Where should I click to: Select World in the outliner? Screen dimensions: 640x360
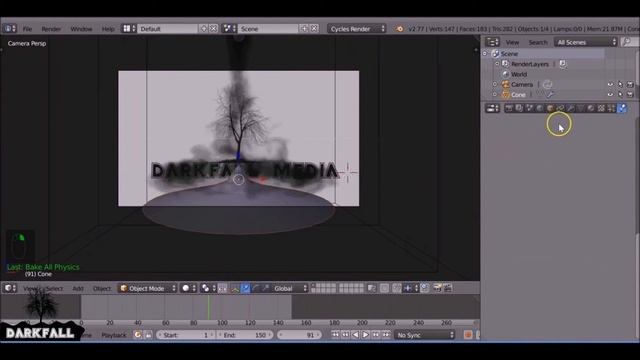[519, 74]
